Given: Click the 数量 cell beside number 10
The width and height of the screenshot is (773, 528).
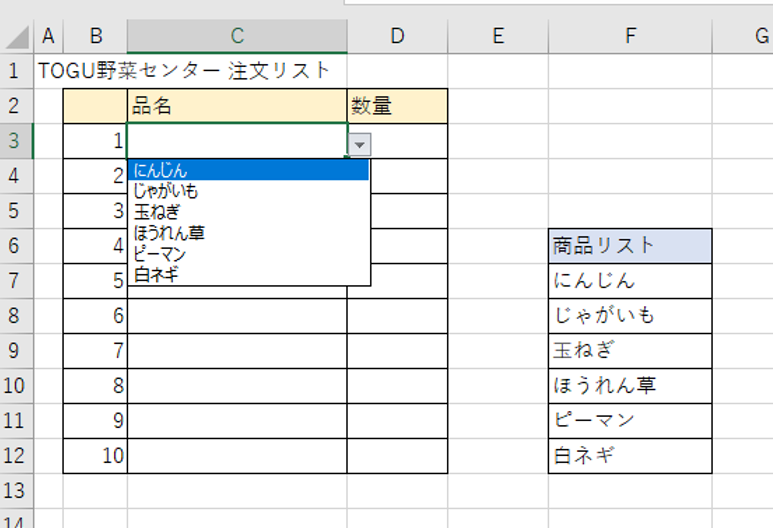Looking at the screenshot, I should 397,456.
